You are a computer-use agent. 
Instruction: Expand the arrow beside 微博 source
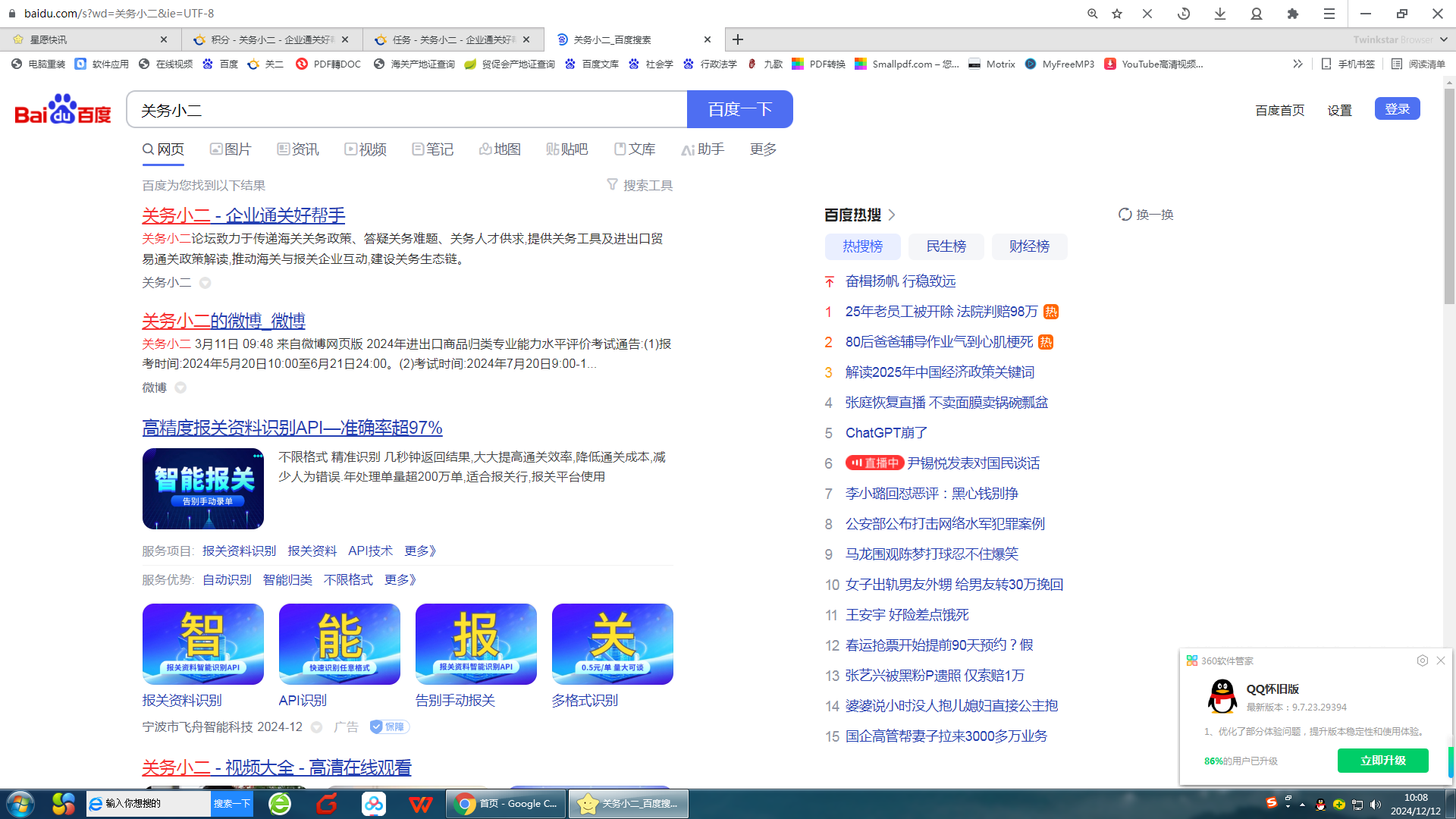point(180,388)
